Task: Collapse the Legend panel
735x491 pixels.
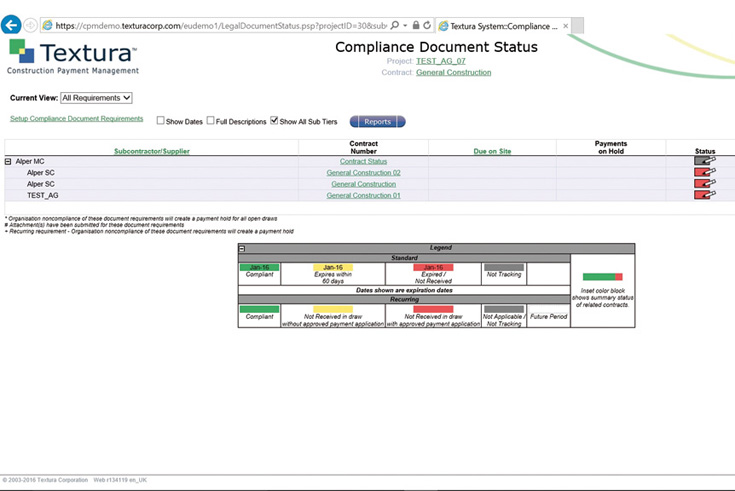Action: point(243,248)
